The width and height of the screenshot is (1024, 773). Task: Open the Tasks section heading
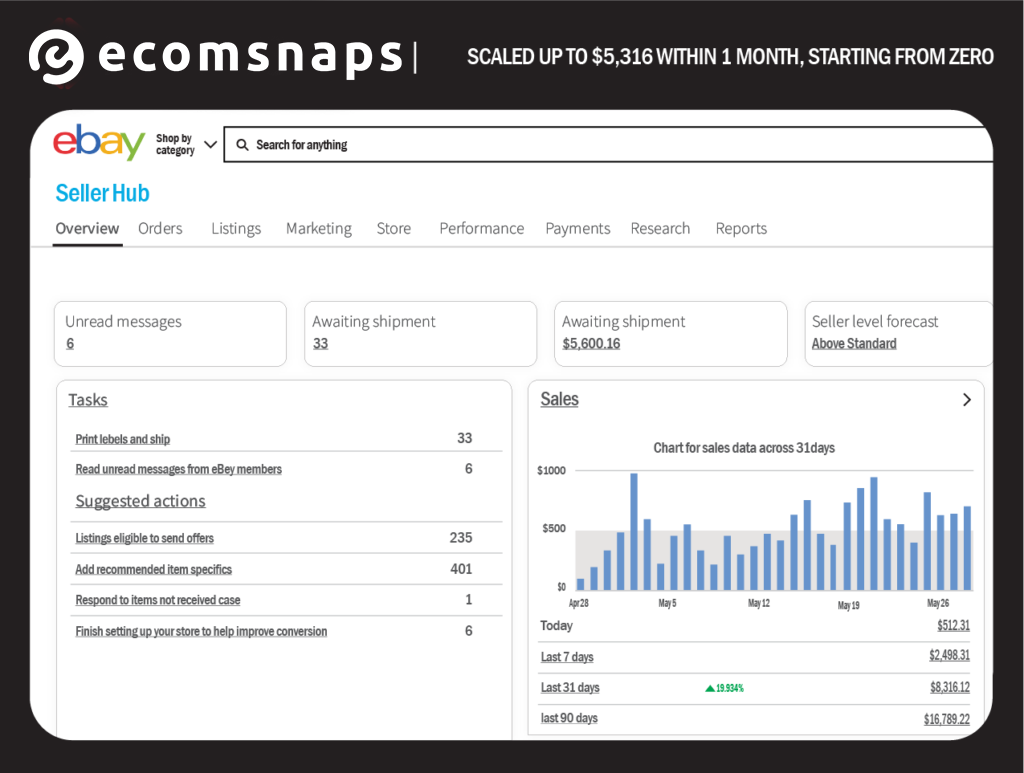[88, 400]
